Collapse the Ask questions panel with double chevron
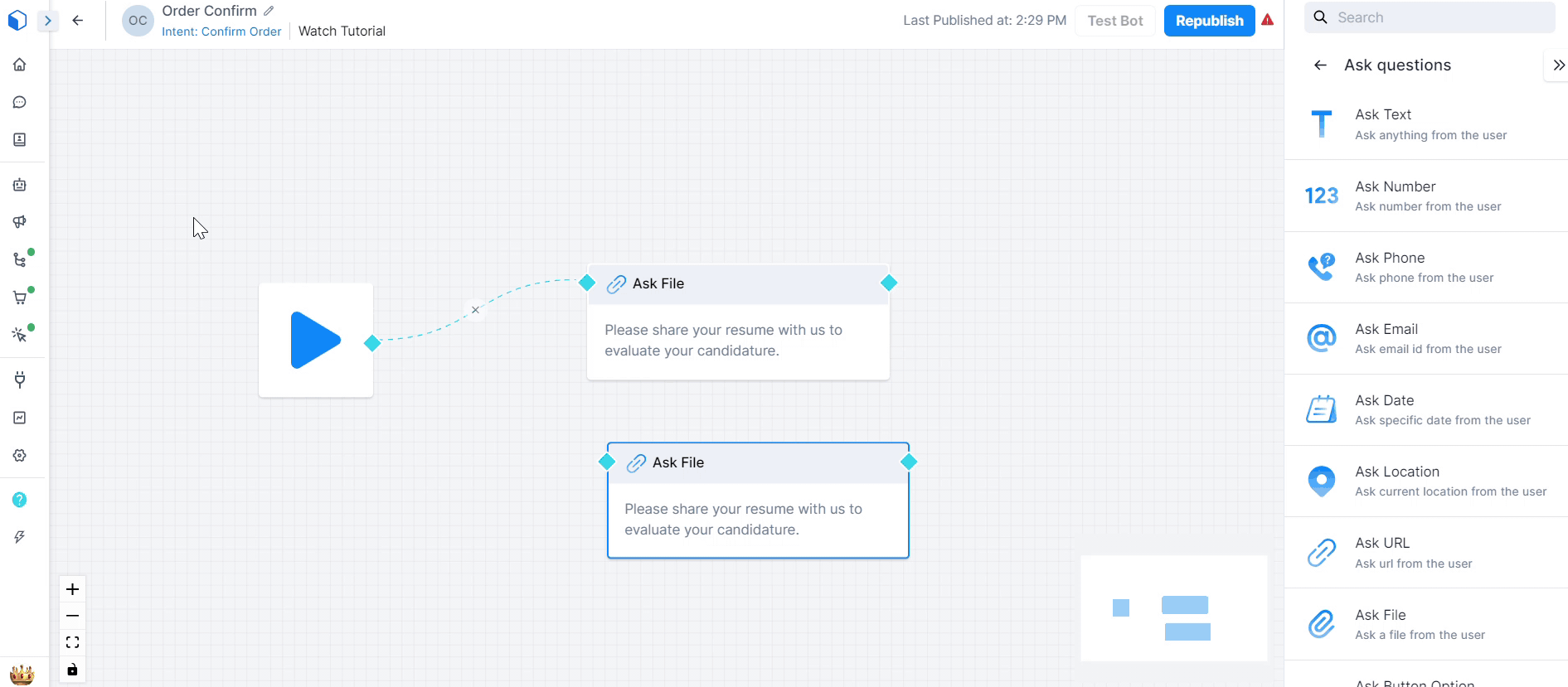Screen dimensions: 1568x687 [x=1558, y=65]
